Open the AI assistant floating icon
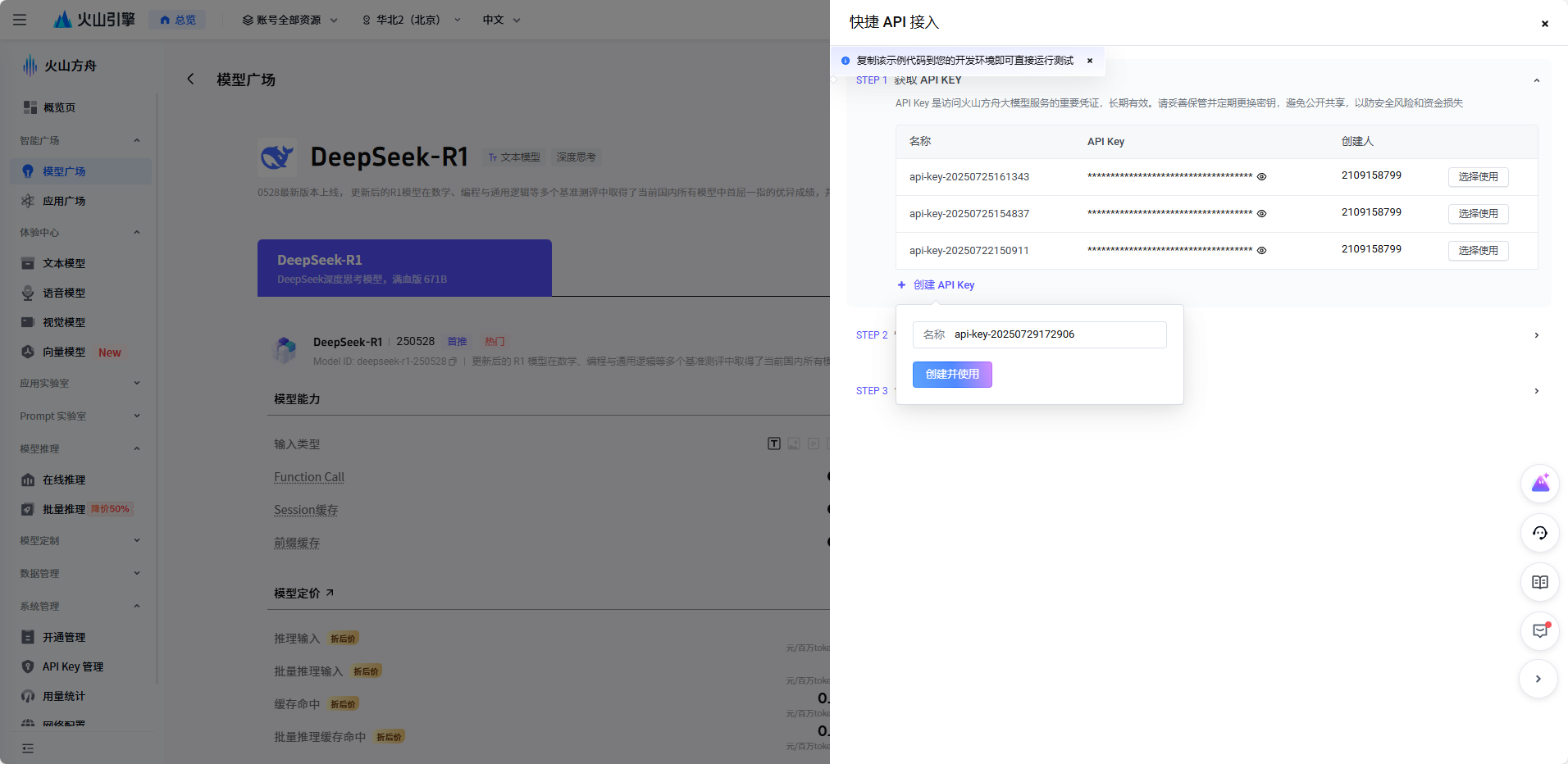This screenshot has height=764, width=1568. 1539,484
